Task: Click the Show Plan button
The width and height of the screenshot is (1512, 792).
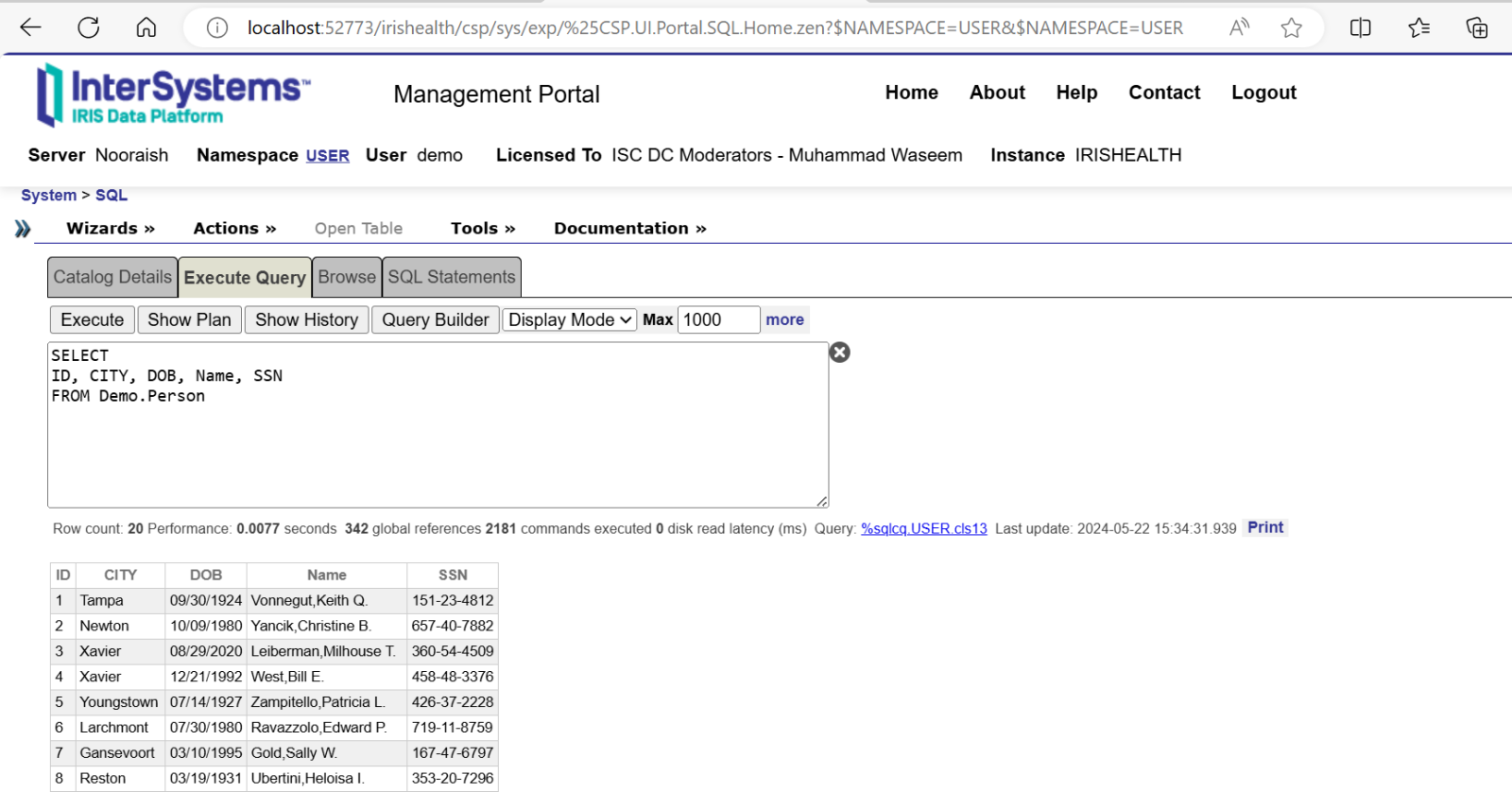Action: coord(189,320)
